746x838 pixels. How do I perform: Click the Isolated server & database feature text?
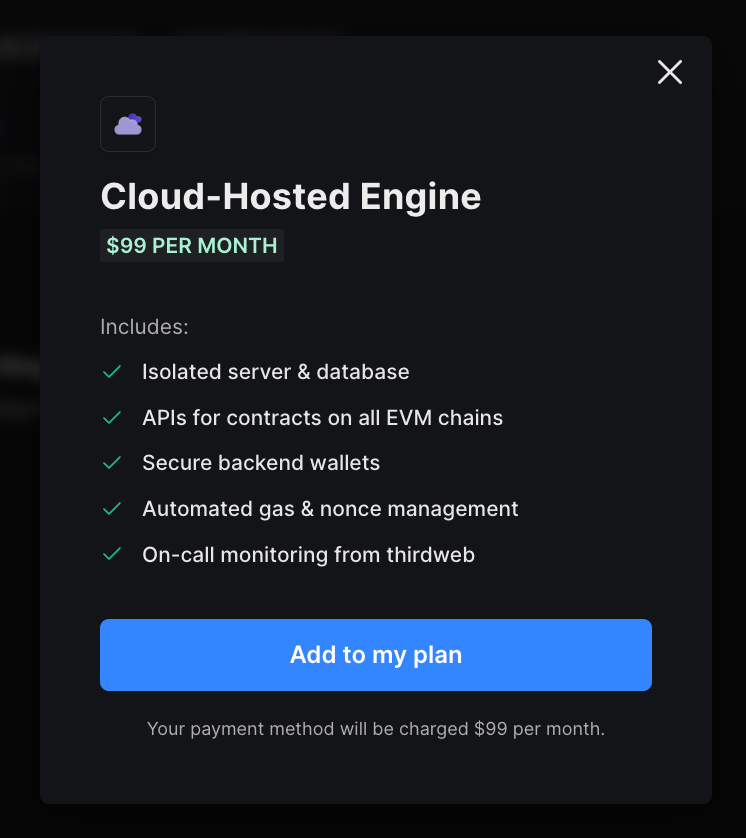pyautogui.click(x=276, y=371)
